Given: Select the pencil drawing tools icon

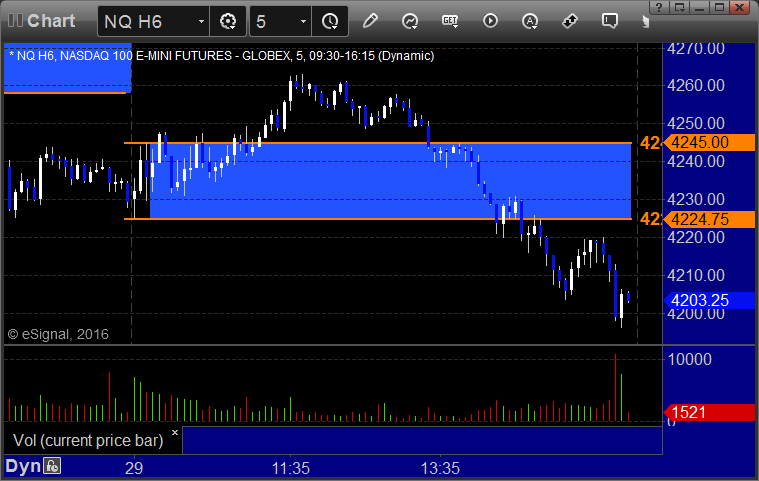Looking at the screenshot, I should pyautogui.click(x=370, y=21).
